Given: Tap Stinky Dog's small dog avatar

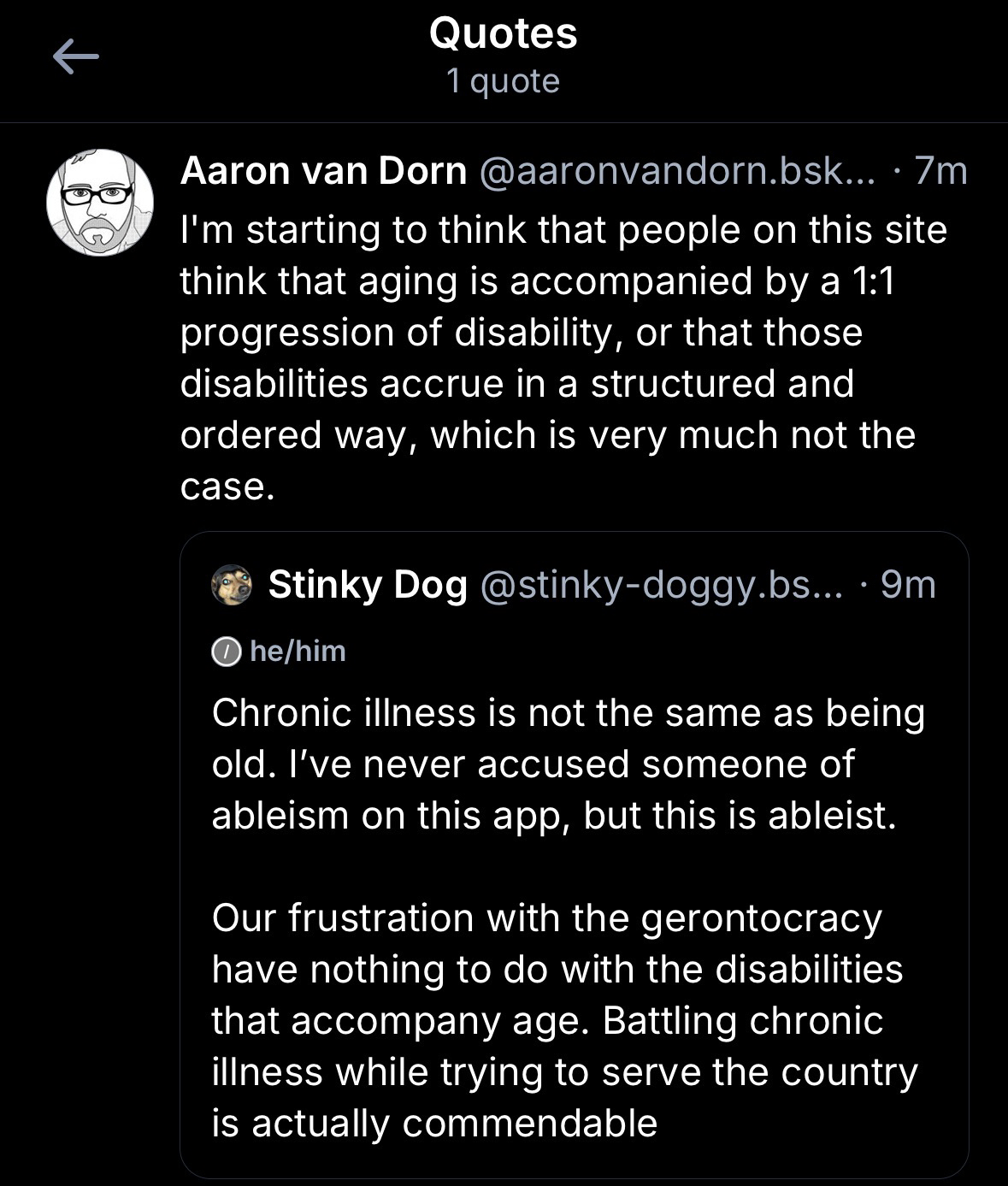Looking at the screenshot, I should point(232,585).
